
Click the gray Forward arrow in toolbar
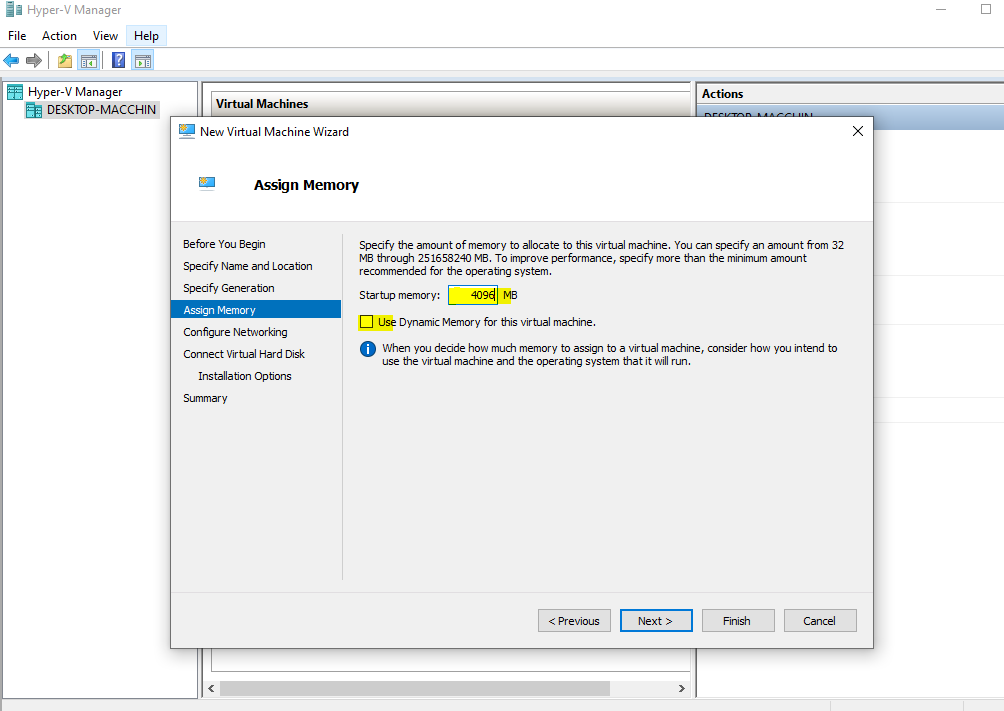(34, 60)
